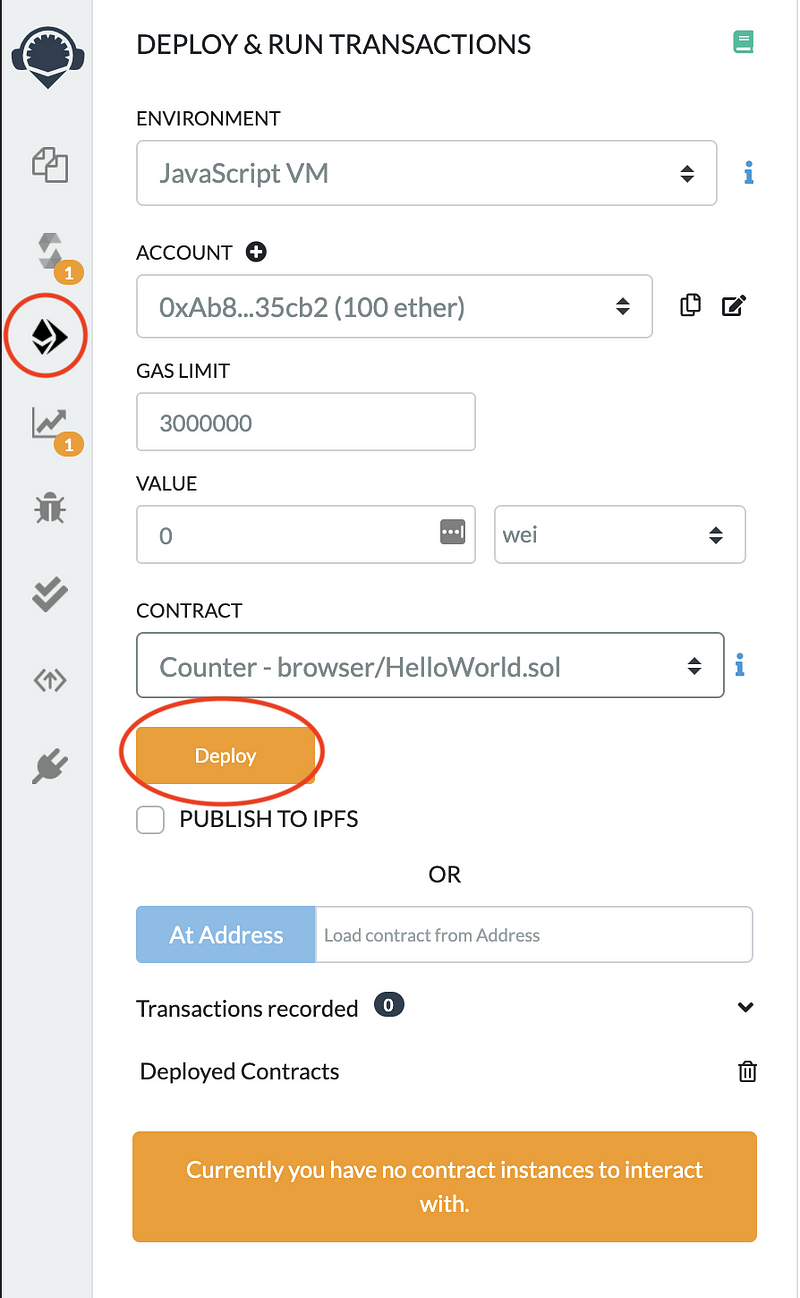Viewport: 800px width, 1298px height.
Task: Open the Plugin Manager plug icon
Action: 49,766
